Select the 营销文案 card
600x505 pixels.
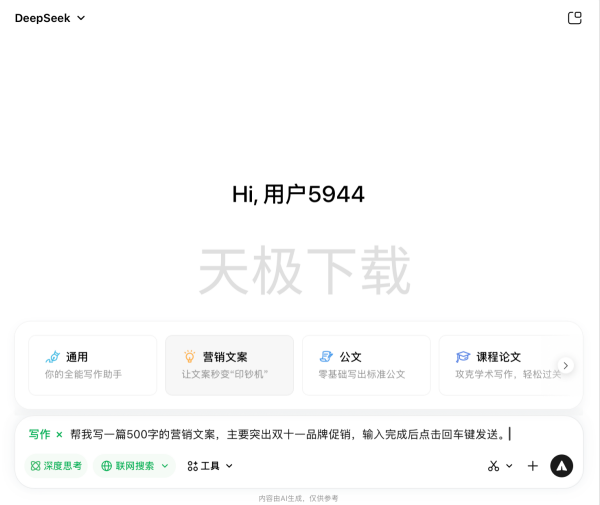pos(229,365)
